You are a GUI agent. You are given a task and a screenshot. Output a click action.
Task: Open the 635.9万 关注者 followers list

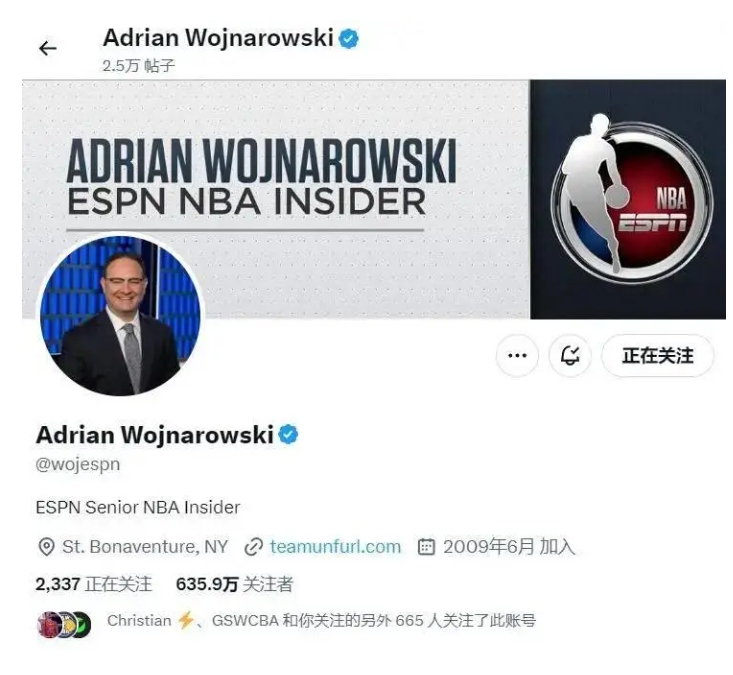pos(235,584)
